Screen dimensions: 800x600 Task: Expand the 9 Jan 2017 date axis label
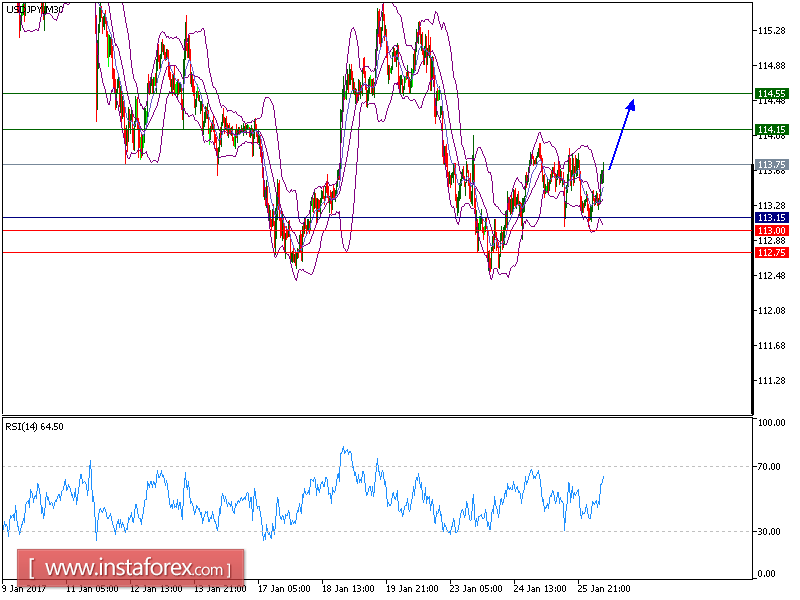[25, 589]
